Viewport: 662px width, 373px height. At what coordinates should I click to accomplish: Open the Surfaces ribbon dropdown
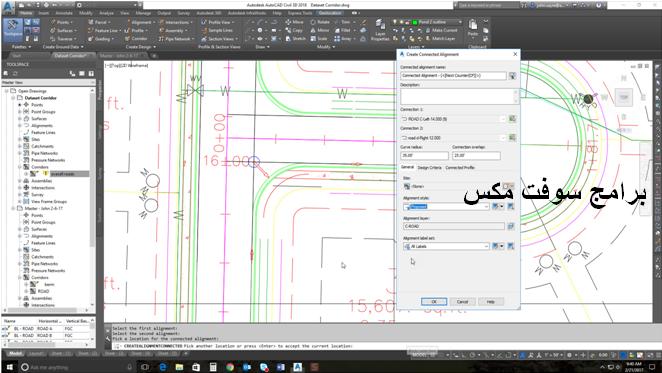pyautogui.click(x=63, y=30)
